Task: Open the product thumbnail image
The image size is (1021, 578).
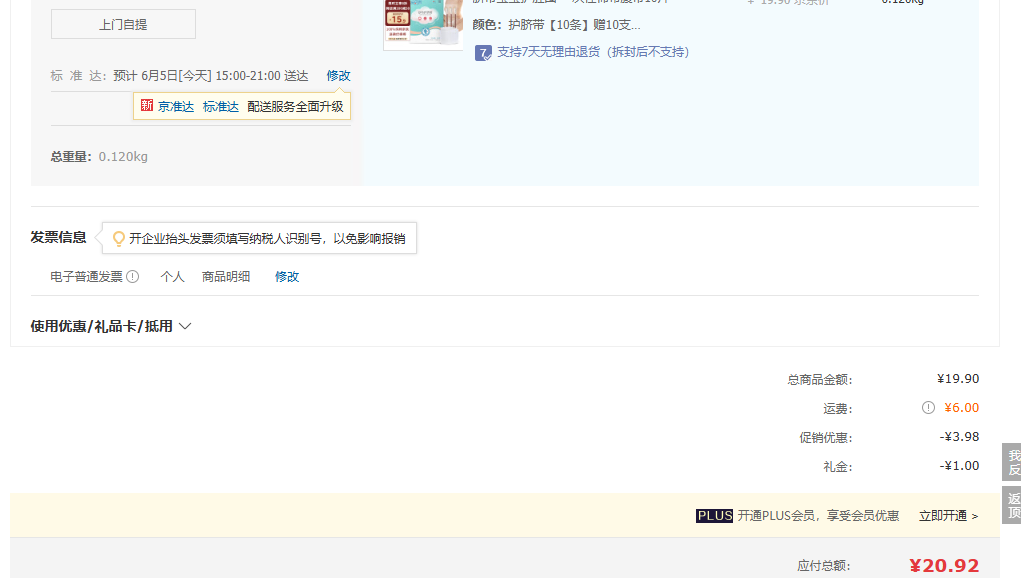Action: [x=423, y=23]
